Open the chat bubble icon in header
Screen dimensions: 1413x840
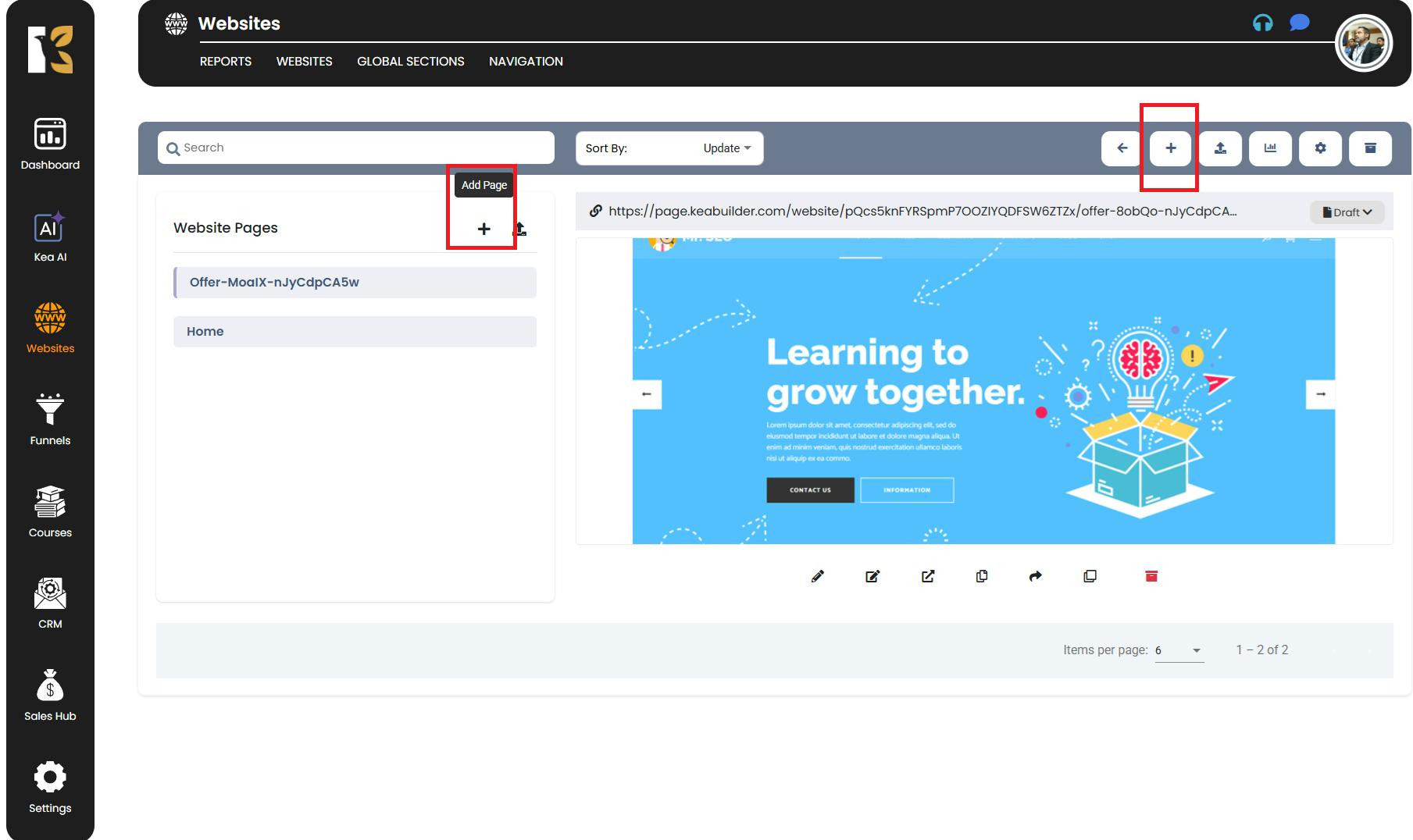click(x=1299, y=23)
